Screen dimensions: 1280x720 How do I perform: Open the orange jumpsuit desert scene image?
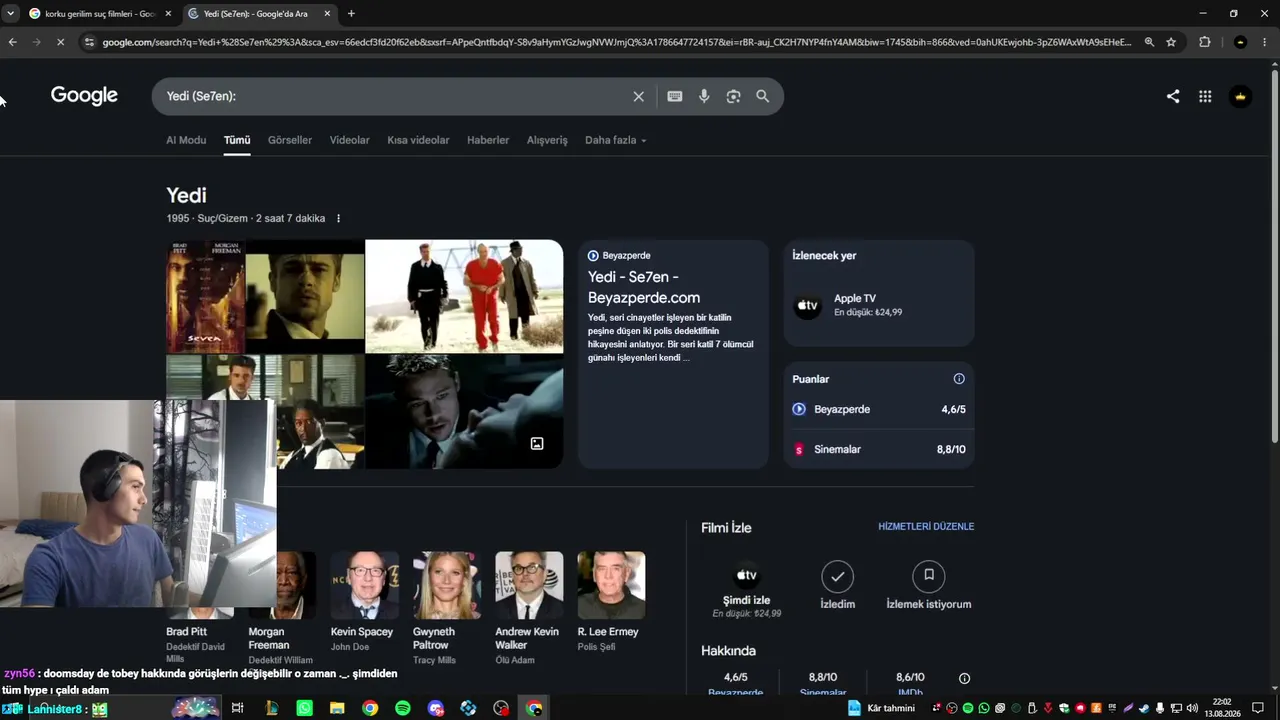pyautogui.click(x=464, y=296)
